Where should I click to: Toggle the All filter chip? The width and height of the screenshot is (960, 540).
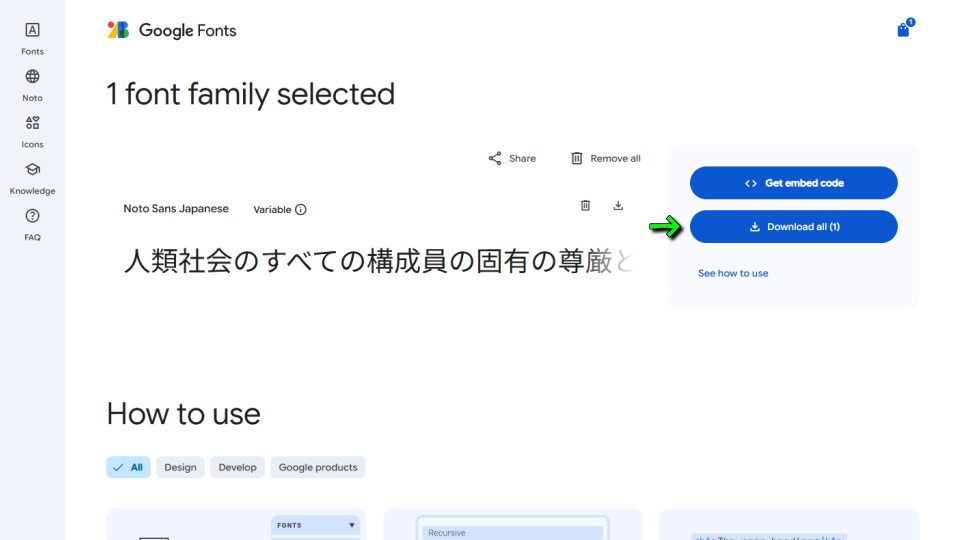(129, 467)
